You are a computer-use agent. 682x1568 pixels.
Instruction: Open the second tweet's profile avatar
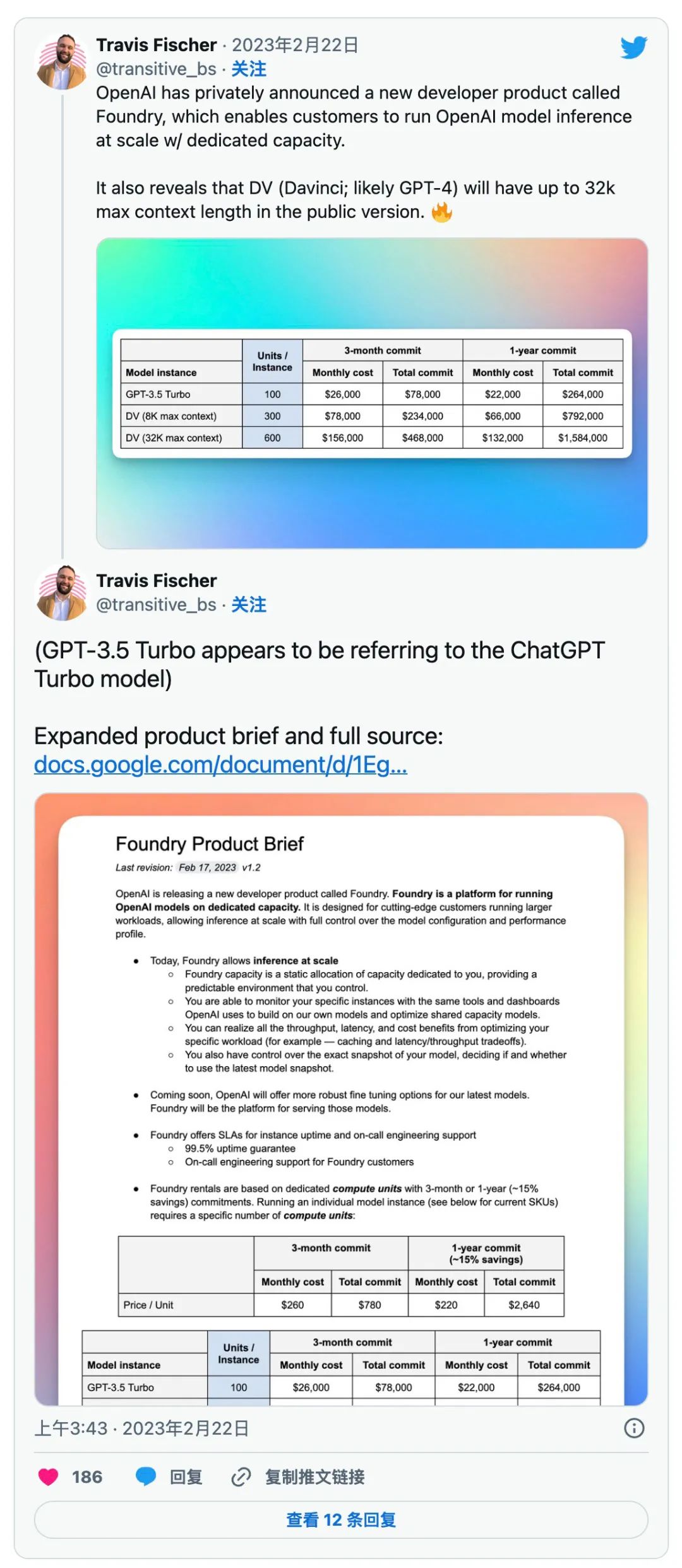(x=61, y=593)
